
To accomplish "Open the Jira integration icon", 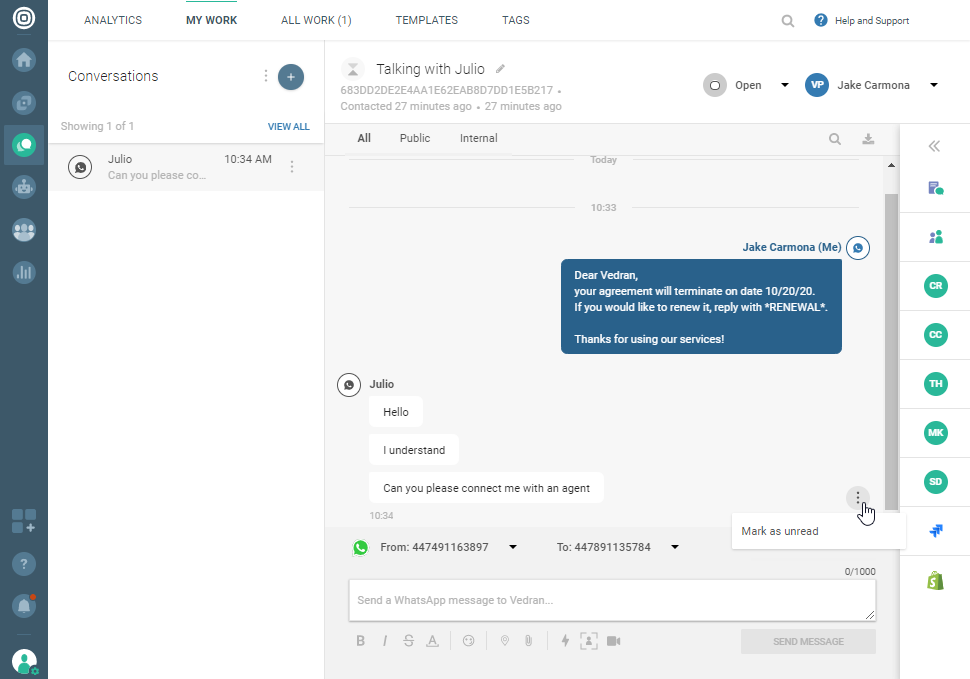I will point(935,531).
